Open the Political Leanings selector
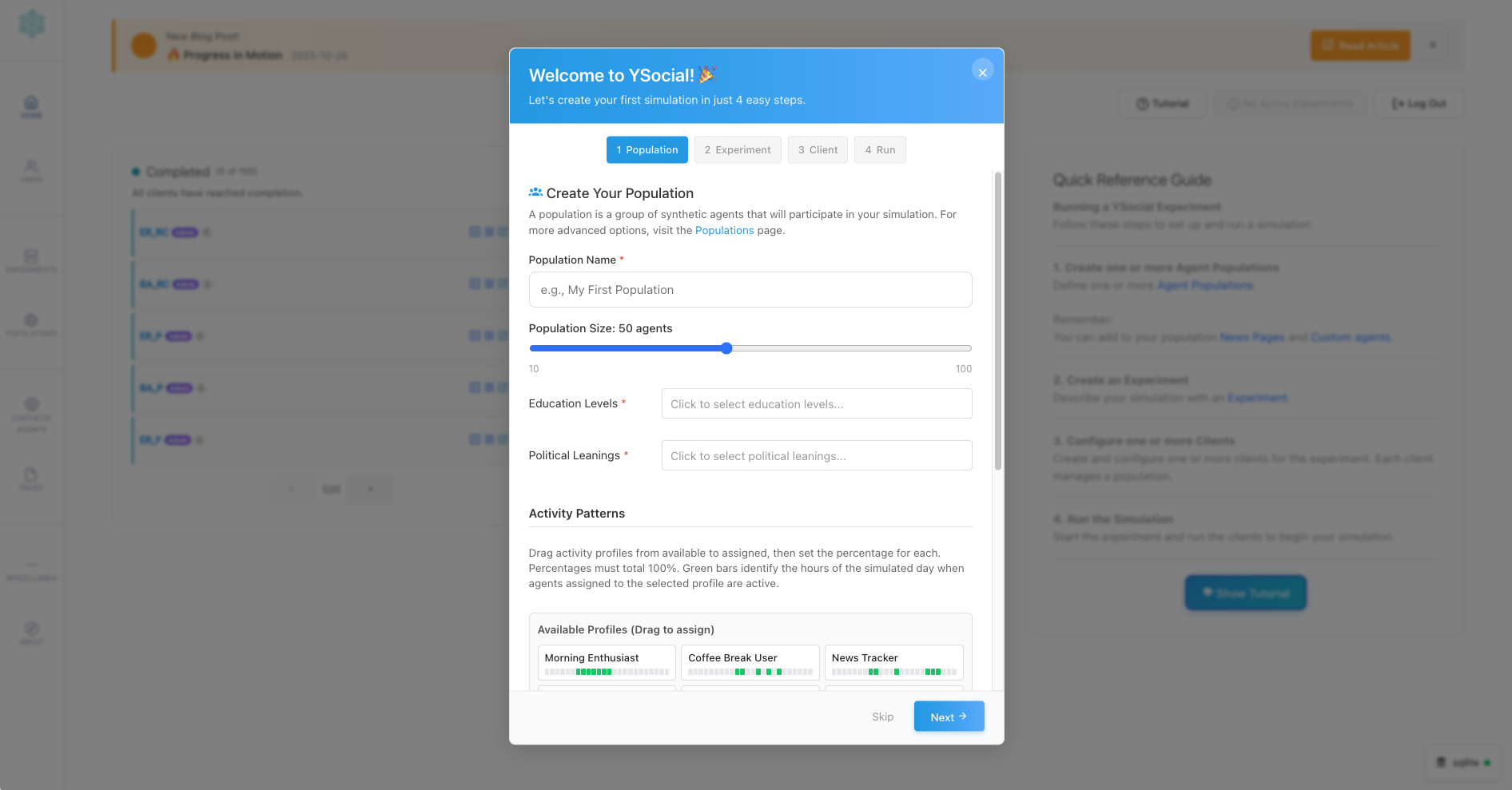 [816, 455]
